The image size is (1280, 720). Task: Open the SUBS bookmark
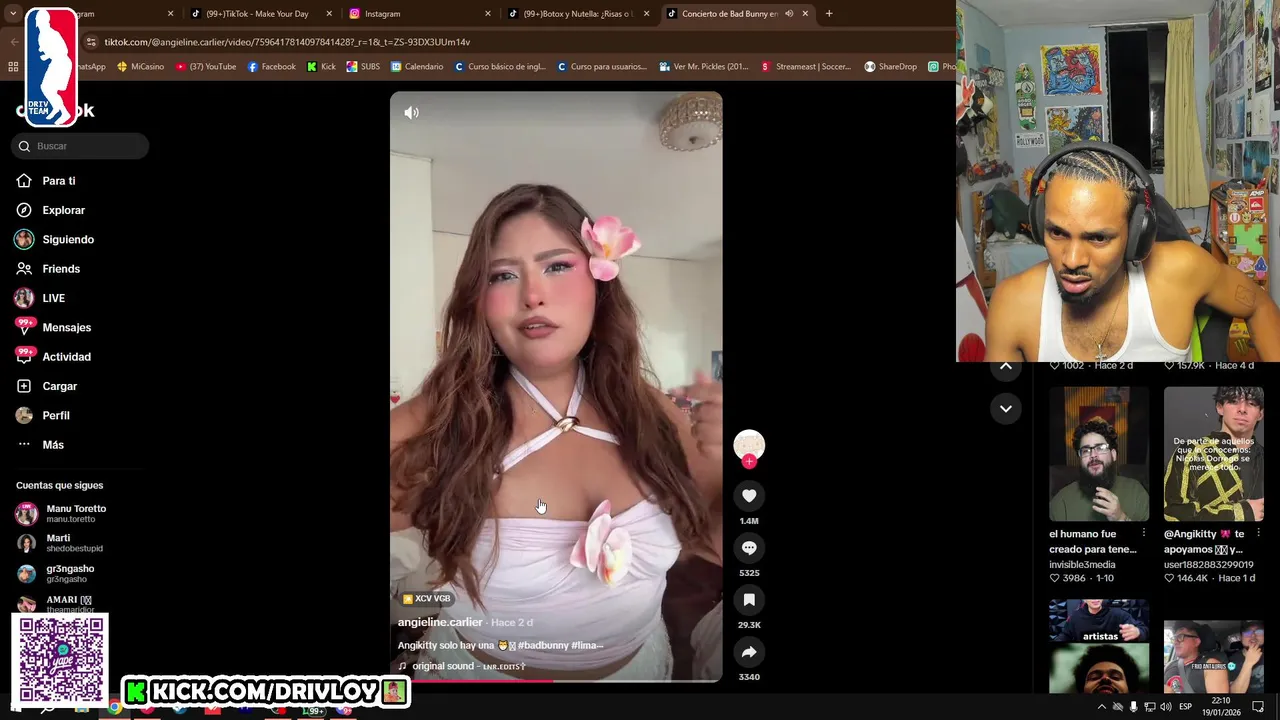tap(363, 67)
